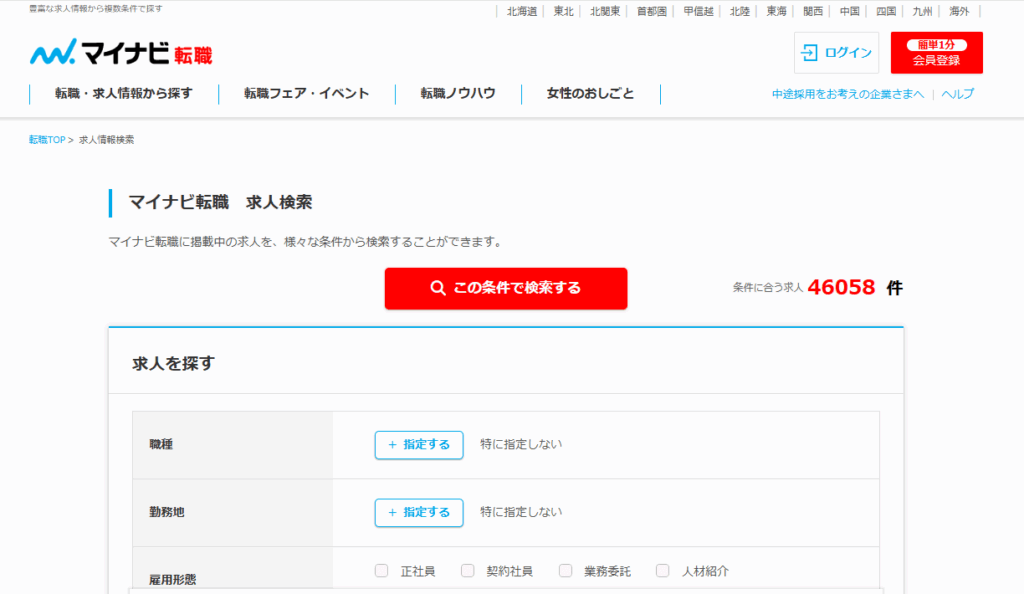This screenshot has height=594, width=1024.
Task: Open 転職フェア・イベント menu
Action: pyautogui.click(x=306, y=94)
